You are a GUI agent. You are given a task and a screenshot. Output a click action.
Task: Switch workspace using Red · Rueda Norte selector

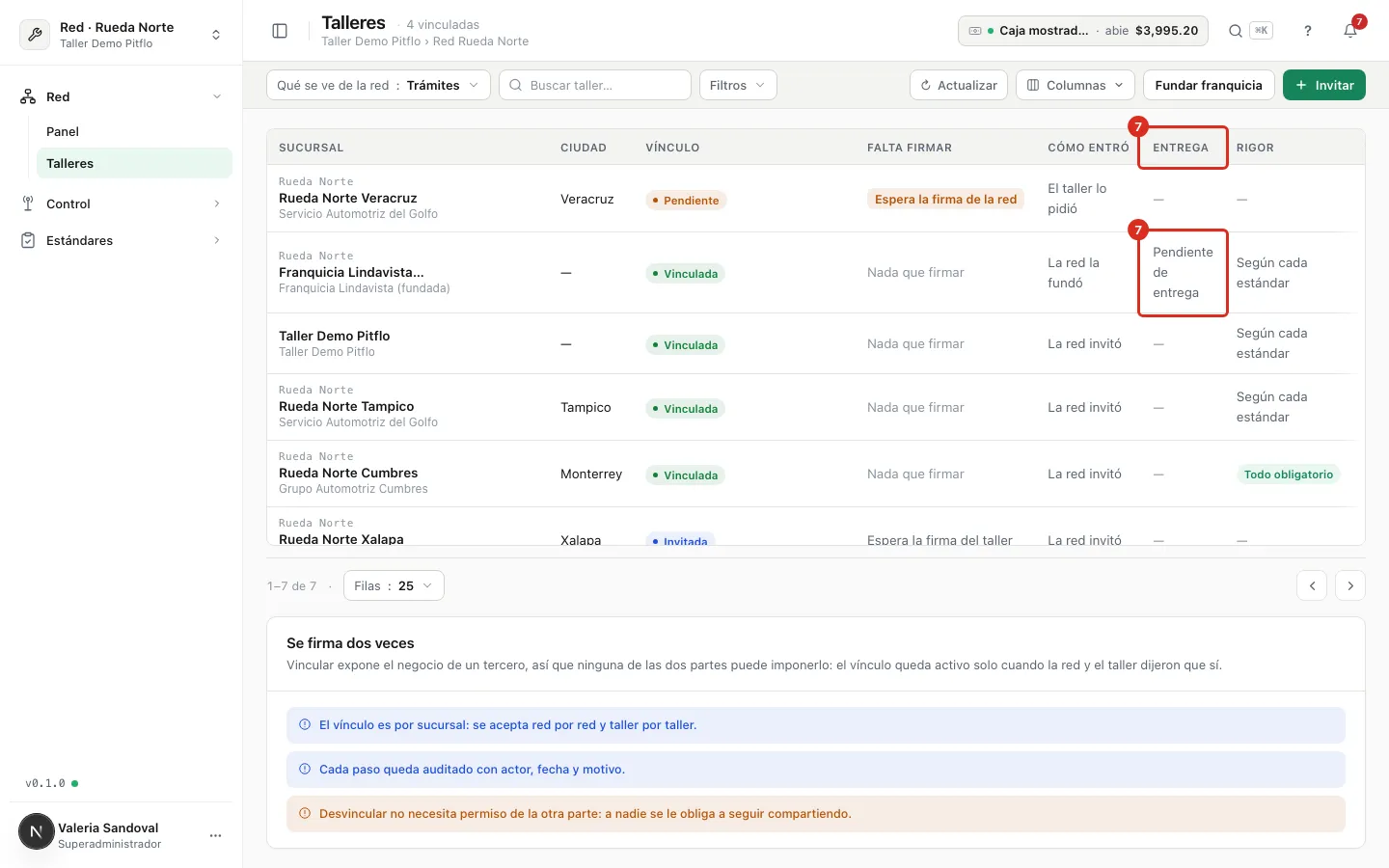122,35
